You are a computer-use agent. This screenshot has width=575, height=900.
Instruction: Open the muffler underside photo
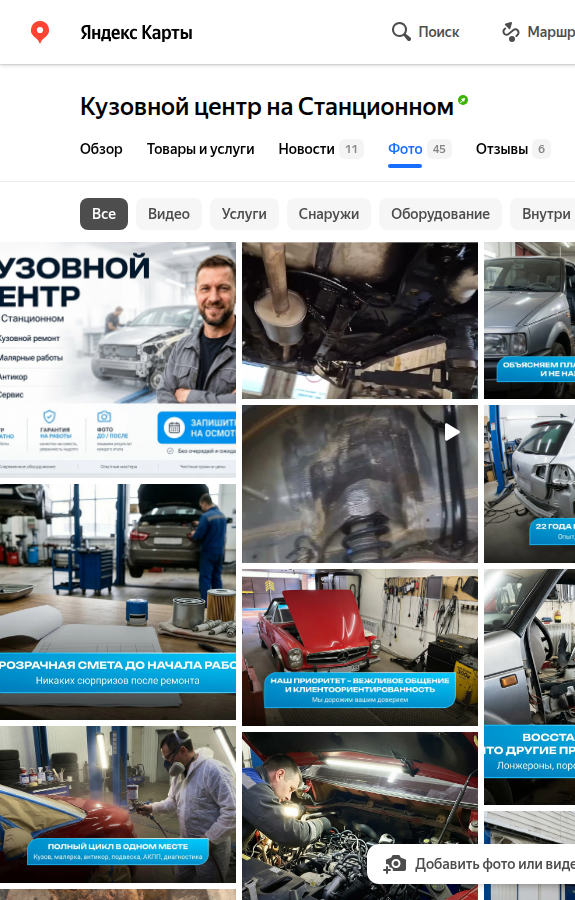[x=360, y=320]
